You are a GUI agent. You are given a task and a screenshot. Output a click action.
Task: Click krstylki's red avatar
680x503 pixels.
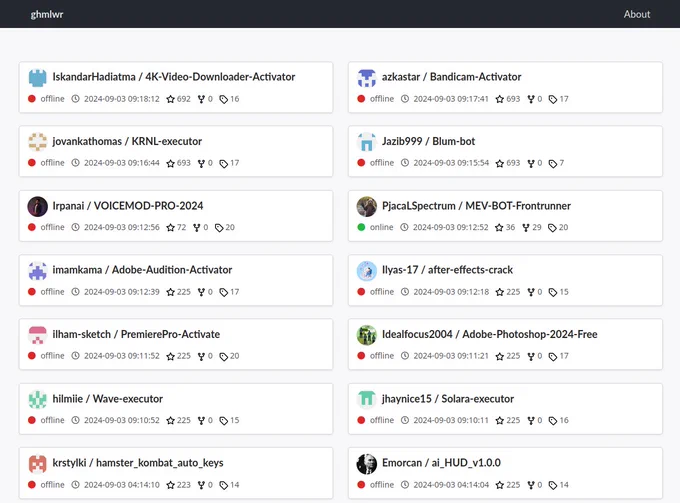click(x=38, y=464)
